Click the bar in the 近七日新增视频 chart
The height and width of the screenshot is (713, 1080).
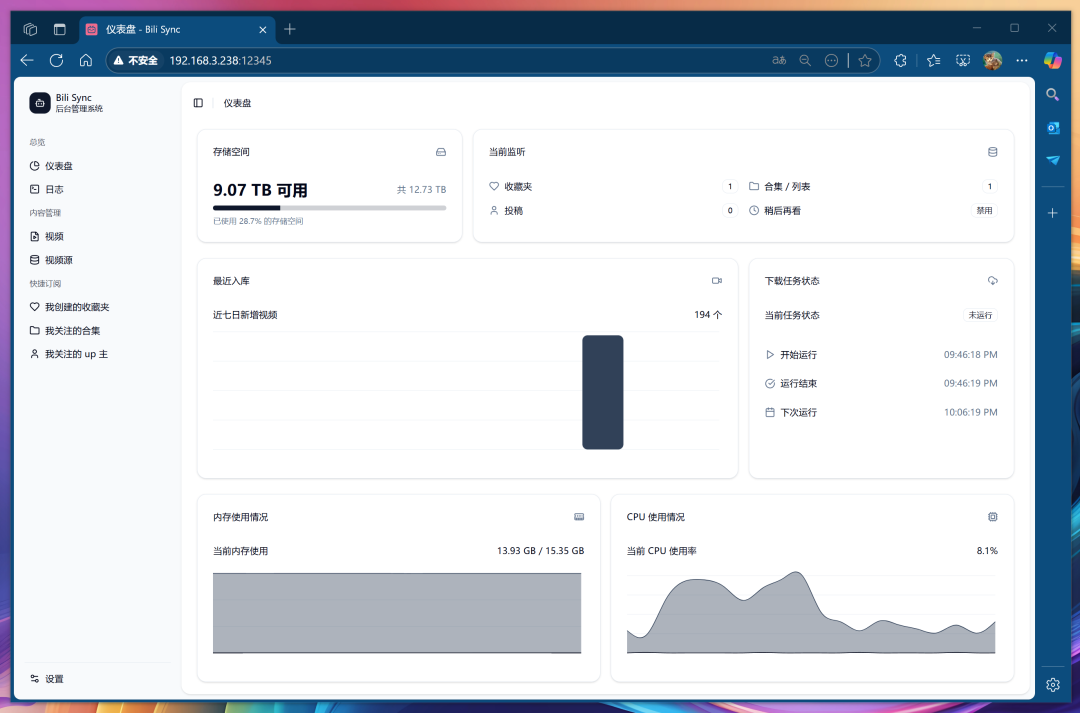click(x=603, y=392)
